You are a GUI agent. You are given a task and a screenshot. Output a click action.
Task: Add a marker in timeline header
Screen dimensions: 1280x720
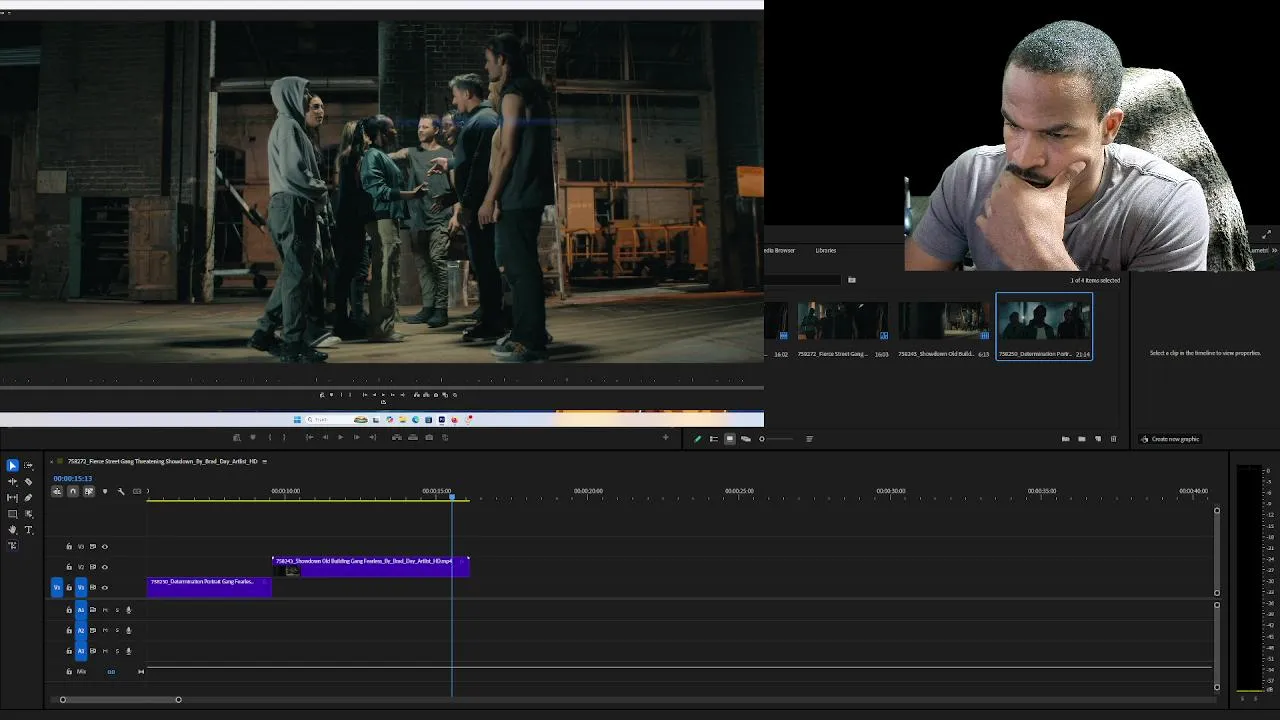105,491
